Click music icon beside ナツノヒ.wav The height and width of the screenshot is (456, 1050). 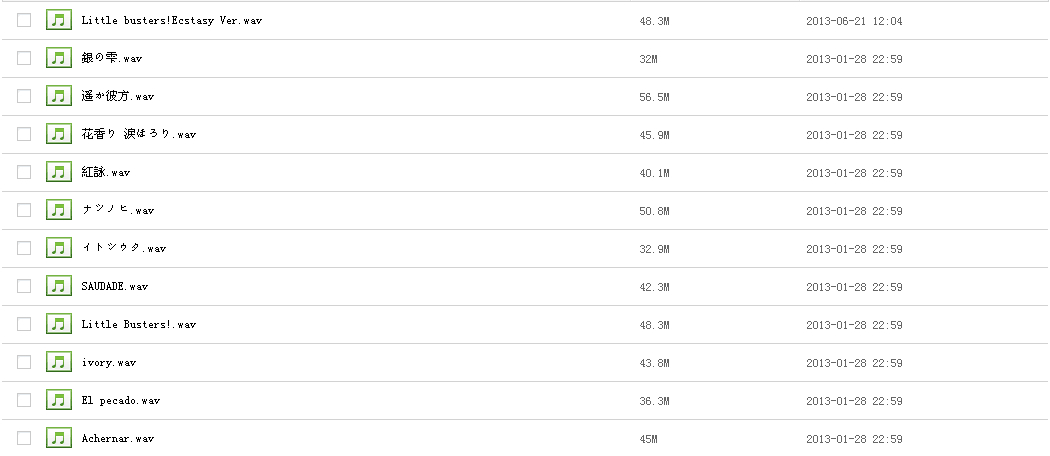(x=60, y=210)
